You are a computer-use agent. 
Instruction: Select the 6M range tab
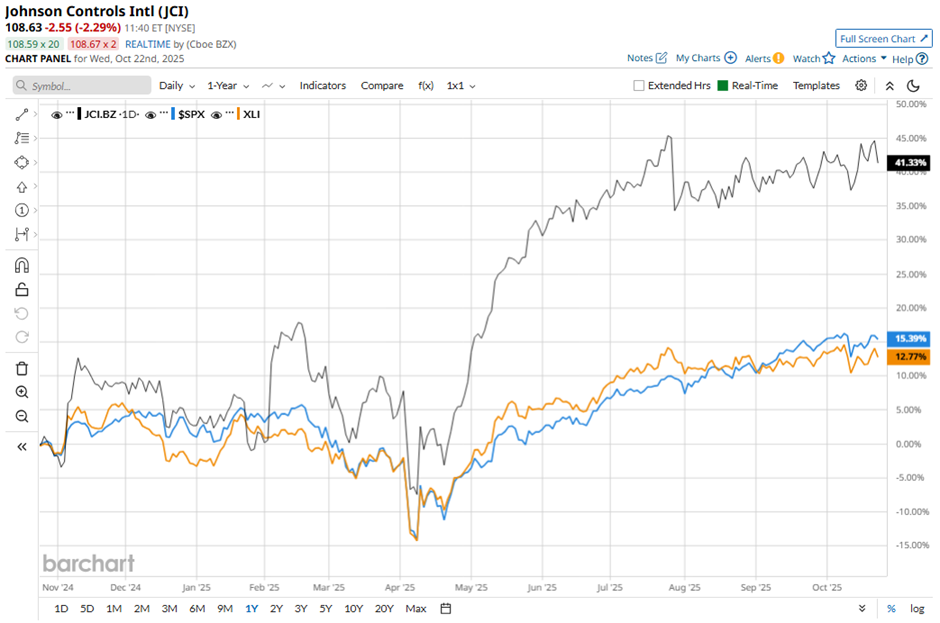tap(197, 609)
